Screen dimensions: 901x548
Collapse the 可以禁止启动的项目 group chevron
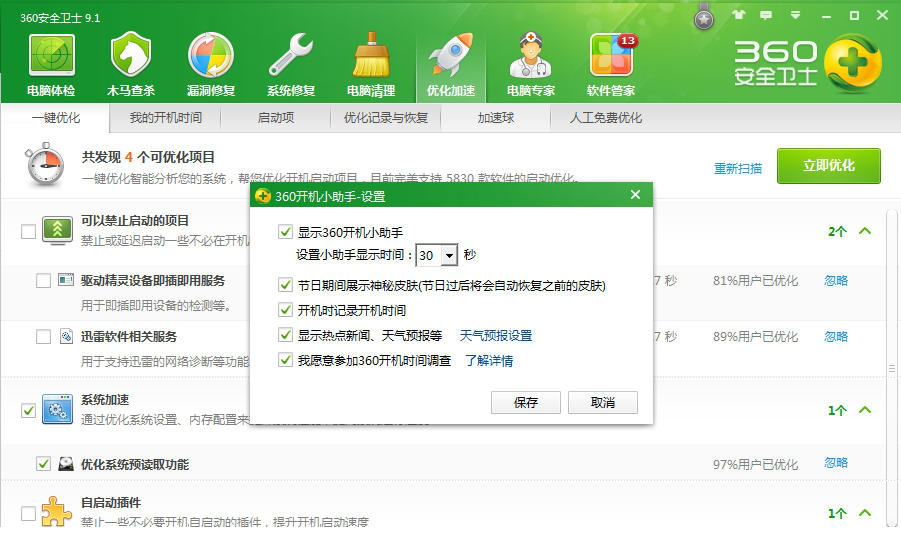pos(865,231)
